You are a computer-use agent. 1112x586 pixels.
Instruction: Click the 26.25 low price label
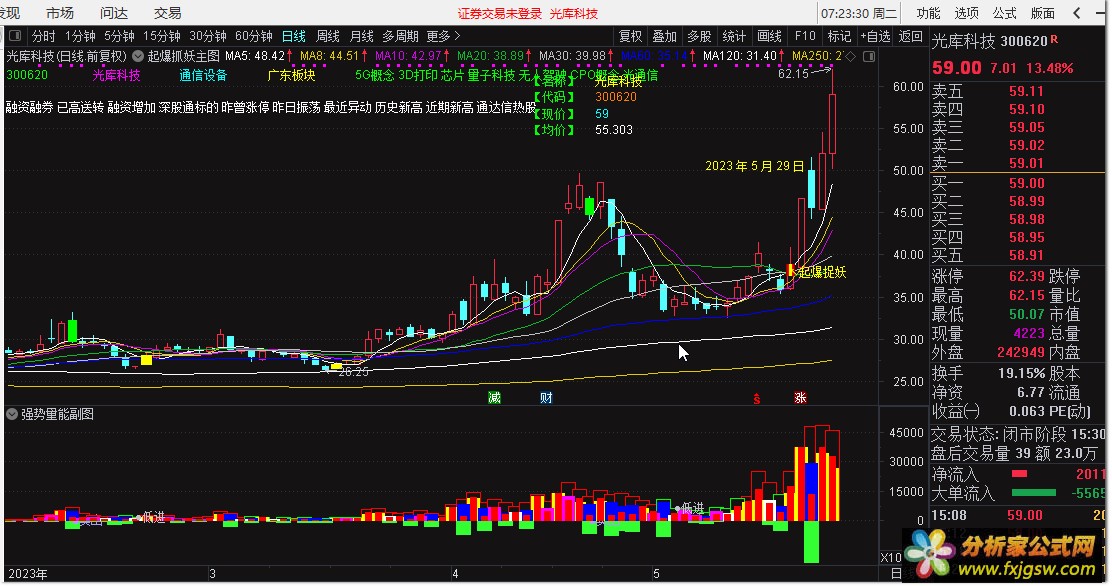354,372
